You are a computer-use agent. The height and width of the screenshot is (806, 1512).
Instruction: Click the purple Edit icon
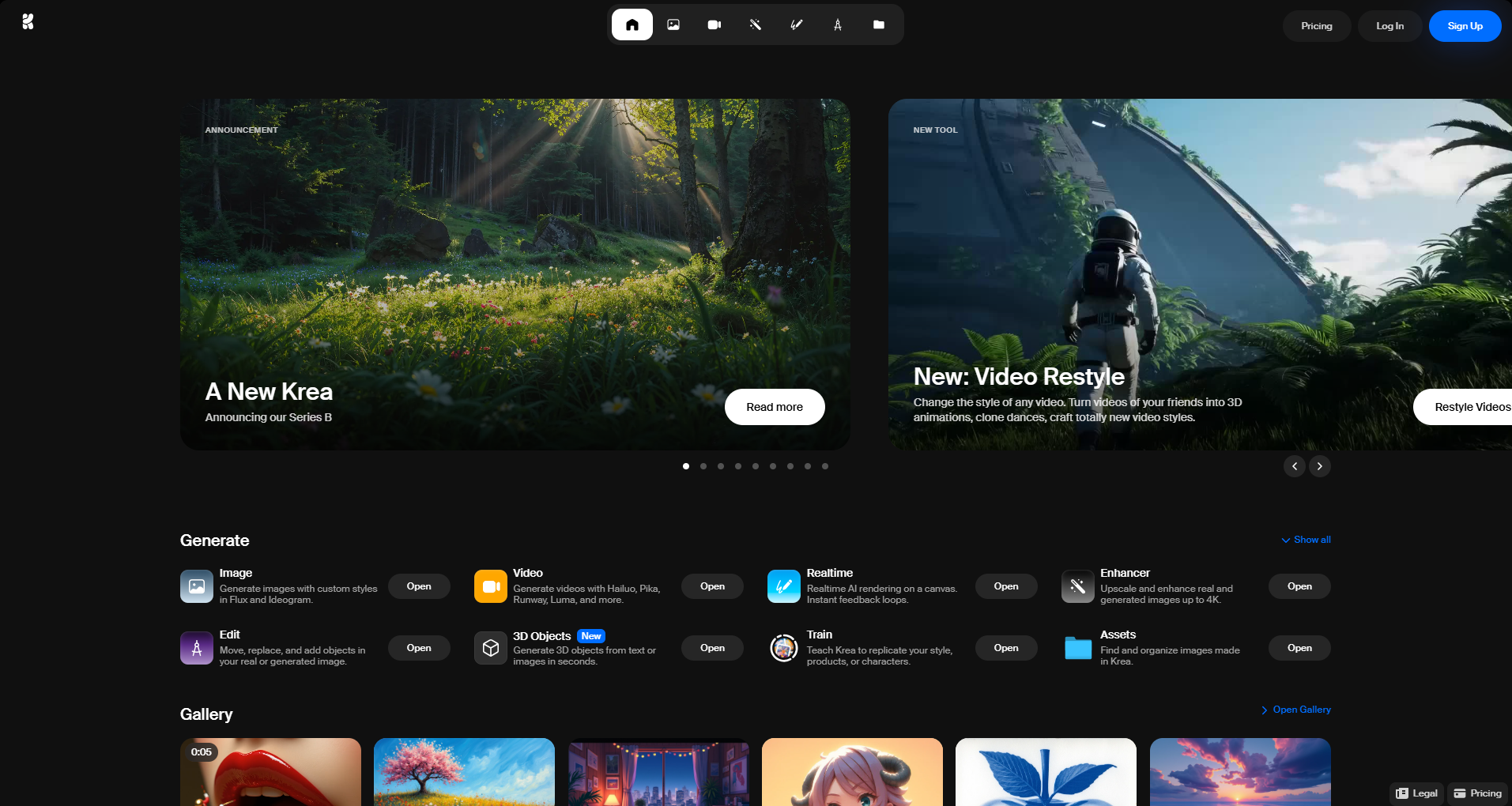pyautogui.click(x=197, y=648)
